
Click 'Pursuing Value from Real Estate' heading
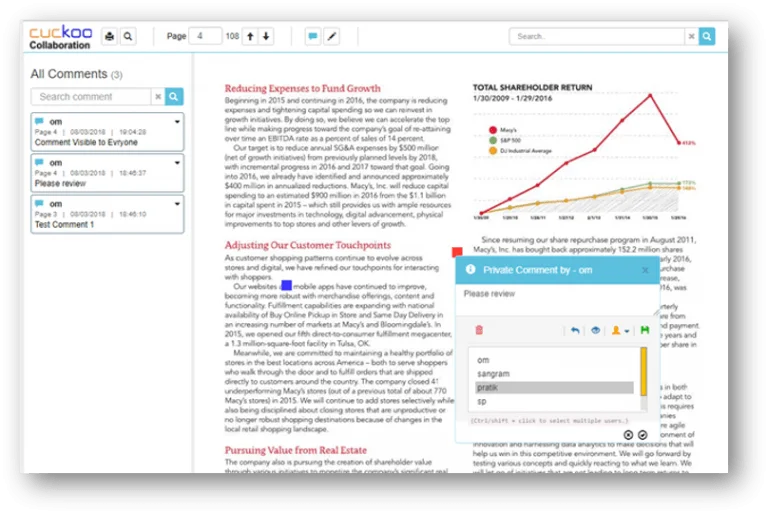tap(295, 450)
